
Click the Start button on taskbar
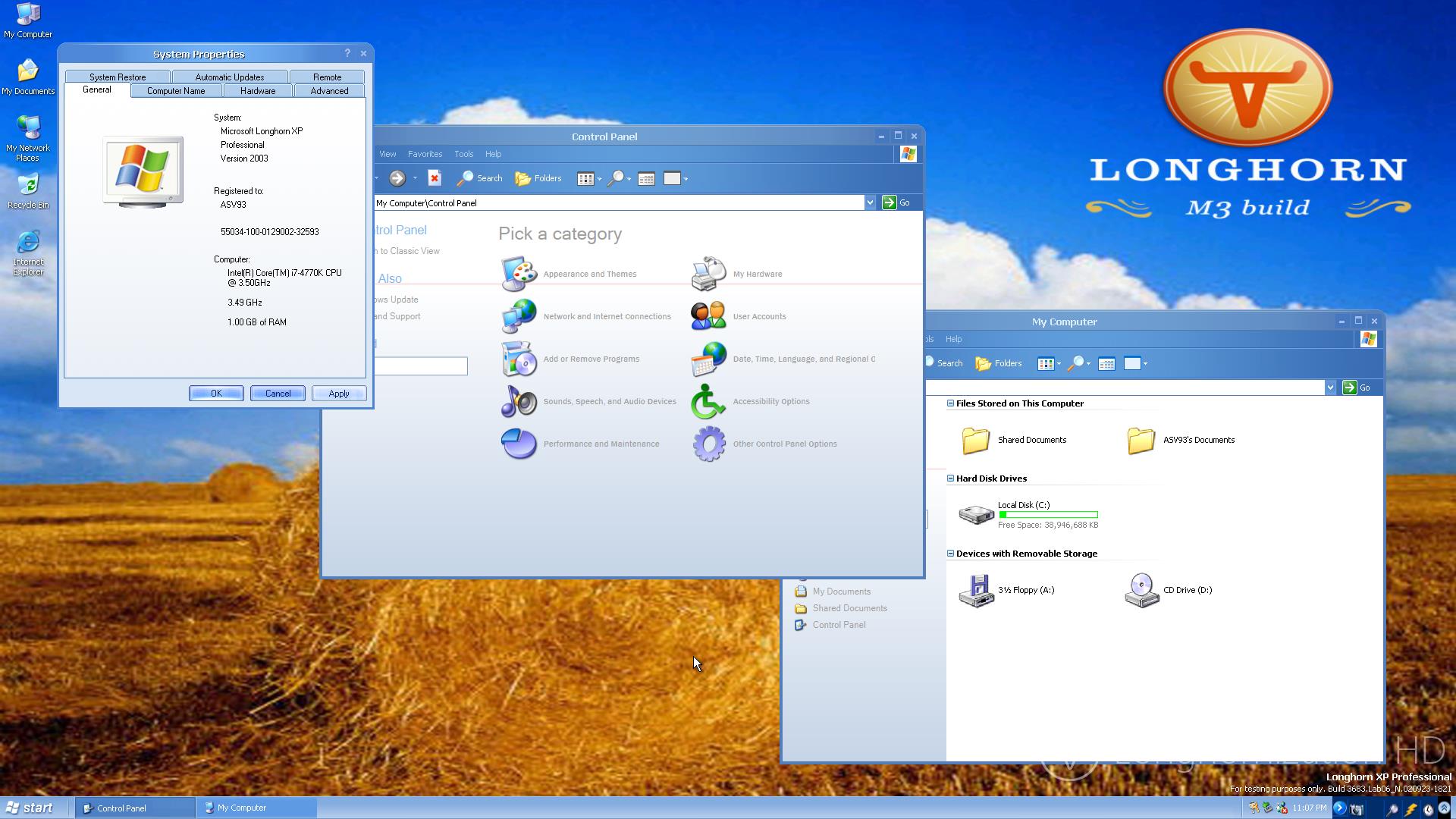click(x=29, y=808)
